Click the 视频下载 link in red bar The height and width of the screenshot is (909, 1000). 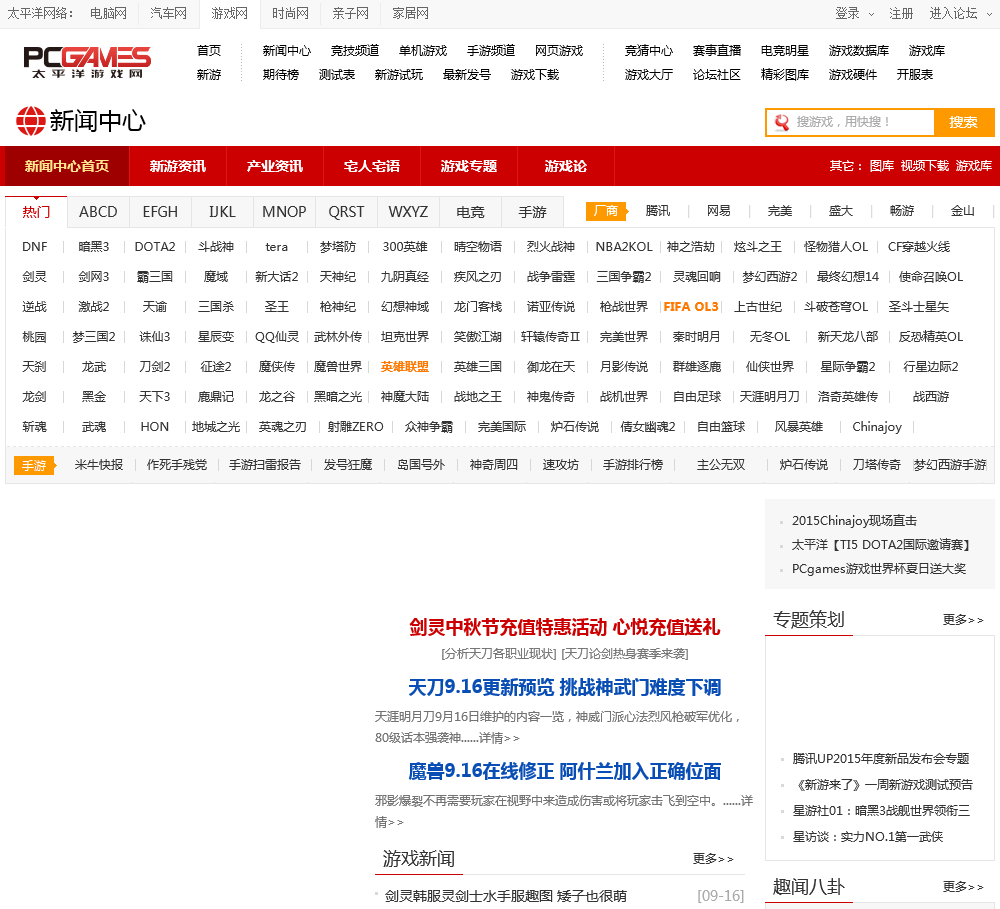[x=925, y=166]
